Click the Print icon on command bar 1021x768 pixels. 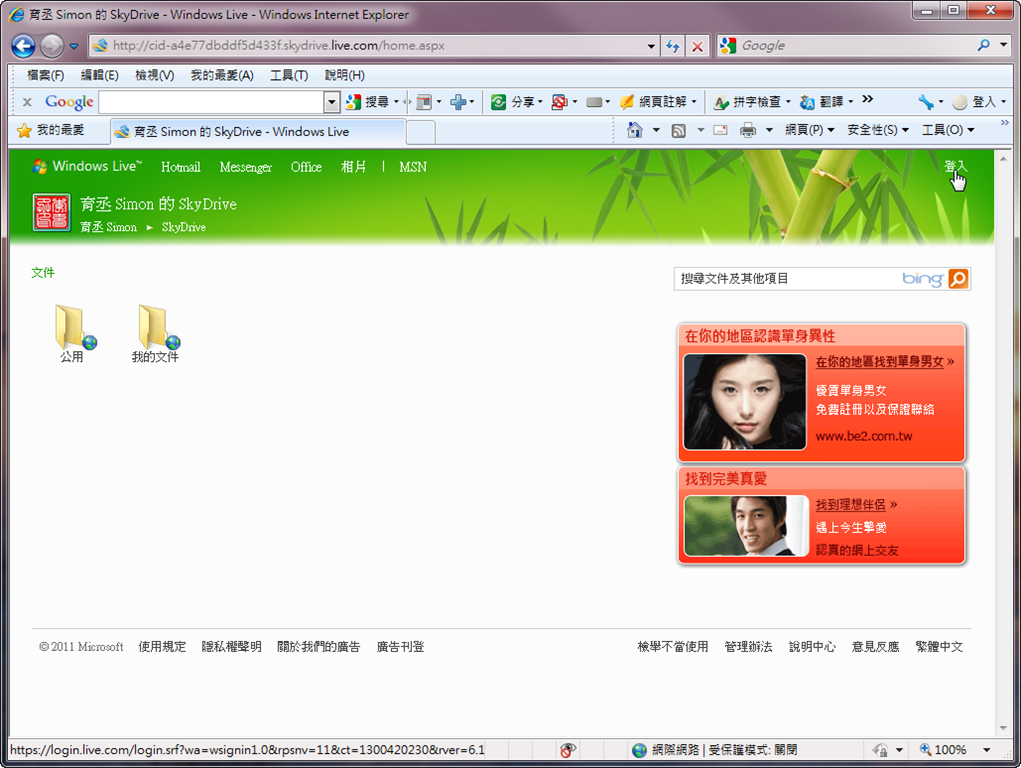(x=748, y=130)
